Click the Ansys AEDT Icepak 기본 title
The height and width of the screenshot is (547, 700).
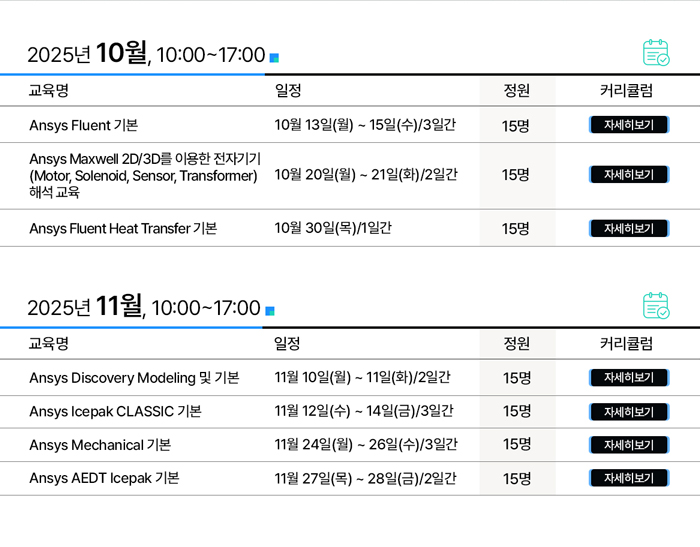(x=104, y=478)
